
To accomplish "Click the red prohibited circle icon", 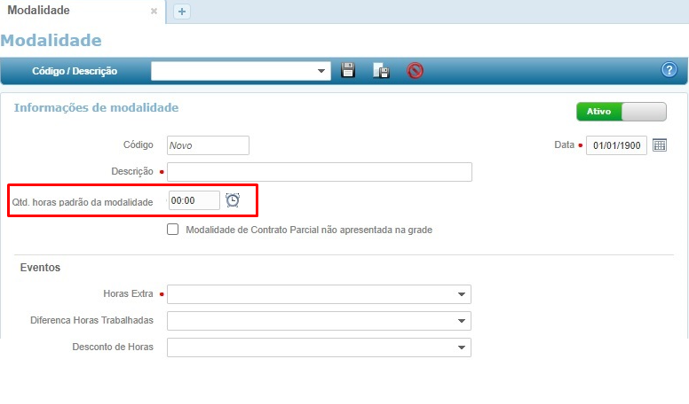I will point(415,71).
